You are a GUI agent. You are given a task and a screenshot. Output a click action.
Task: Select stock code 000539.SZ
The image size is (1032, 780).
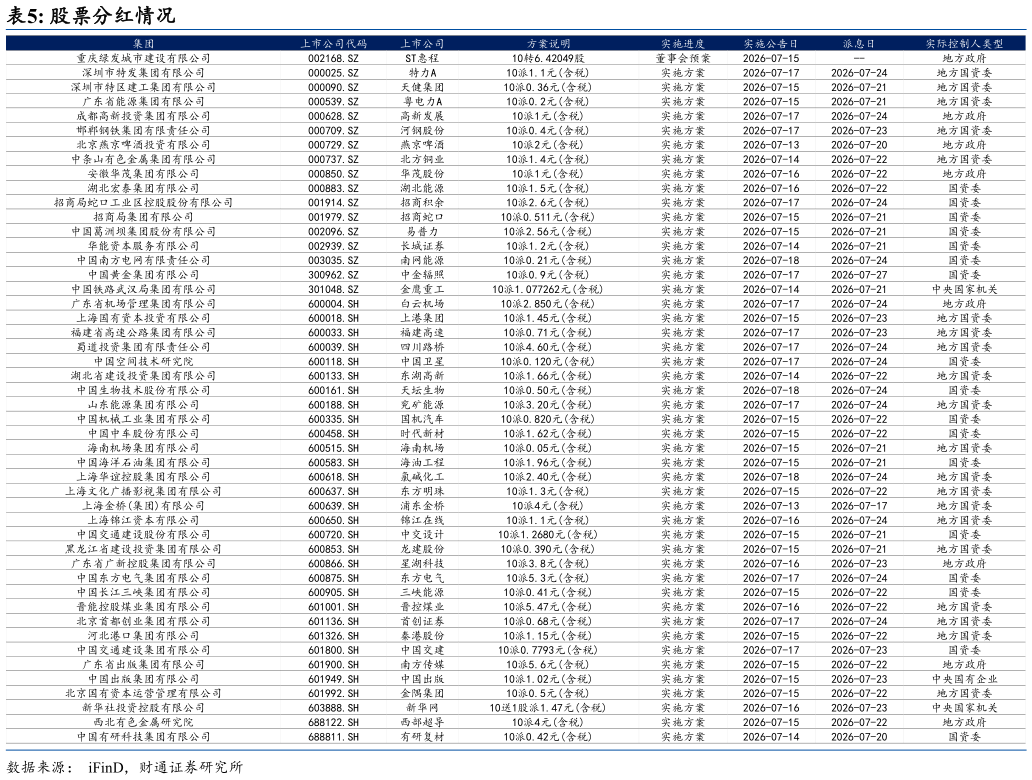click(333, 101)
